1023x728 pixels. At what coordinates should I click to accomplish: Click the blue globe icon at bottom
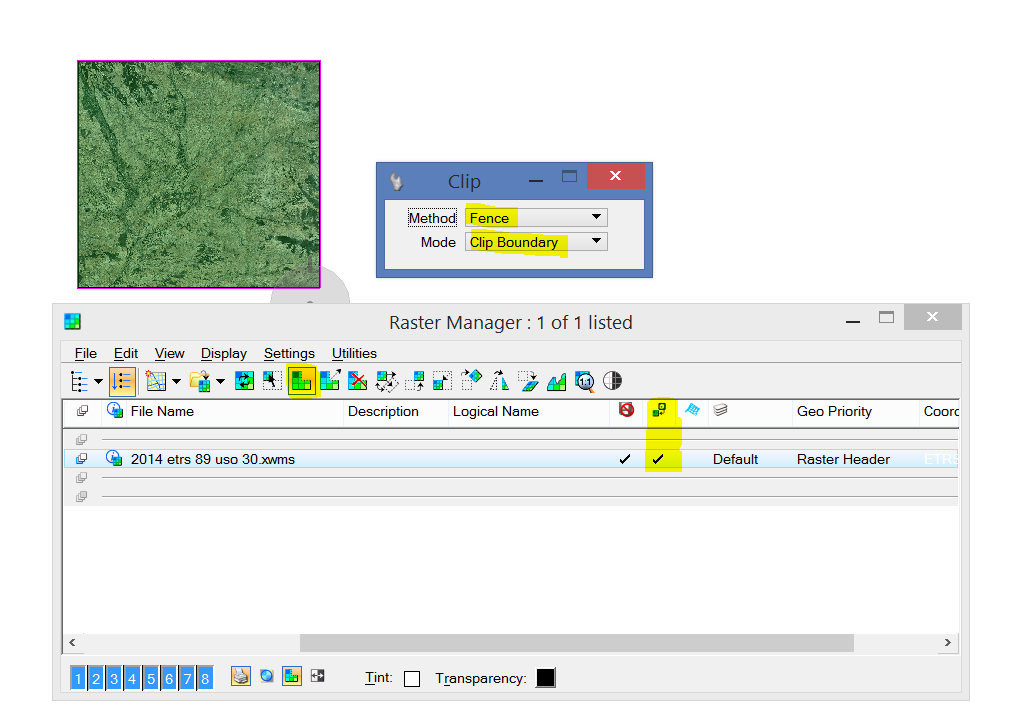[267, 676]
